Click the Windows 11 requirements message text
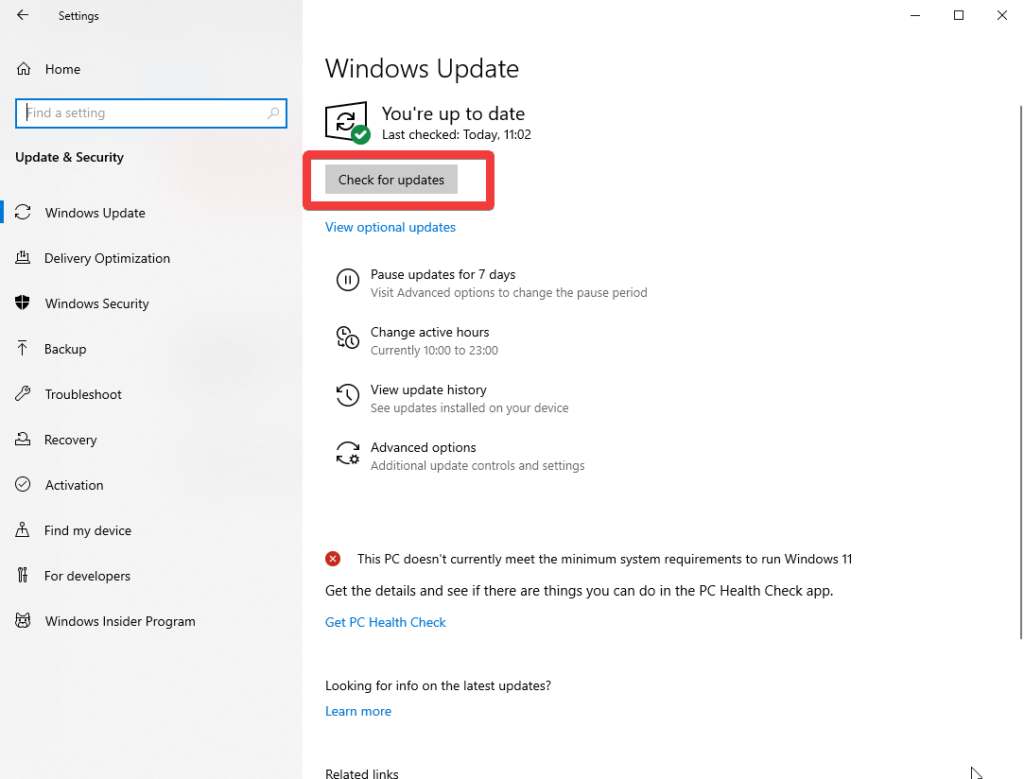Viewport: 1024px width, 779px height. [x=604, y=559]
